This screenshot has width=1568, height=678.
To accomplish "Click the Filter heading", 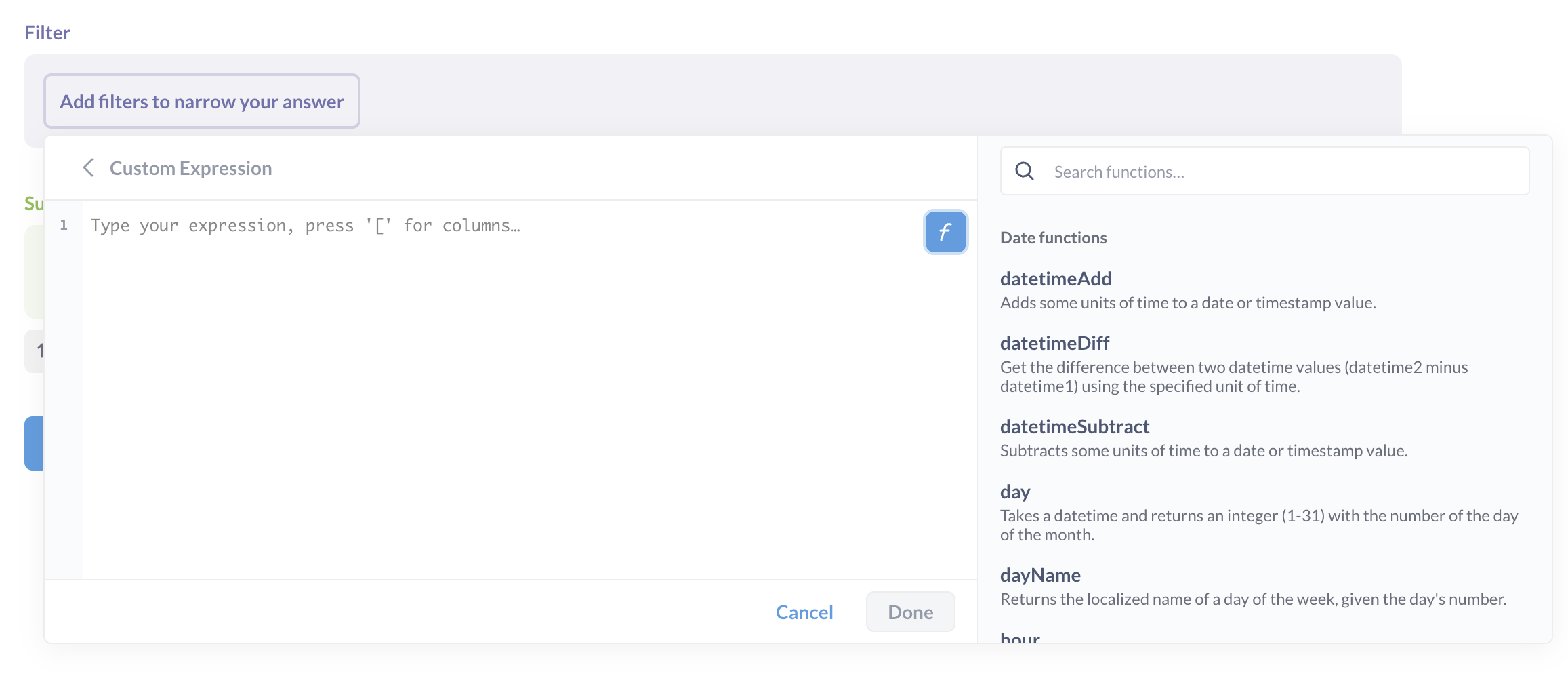I will point(47,31).
